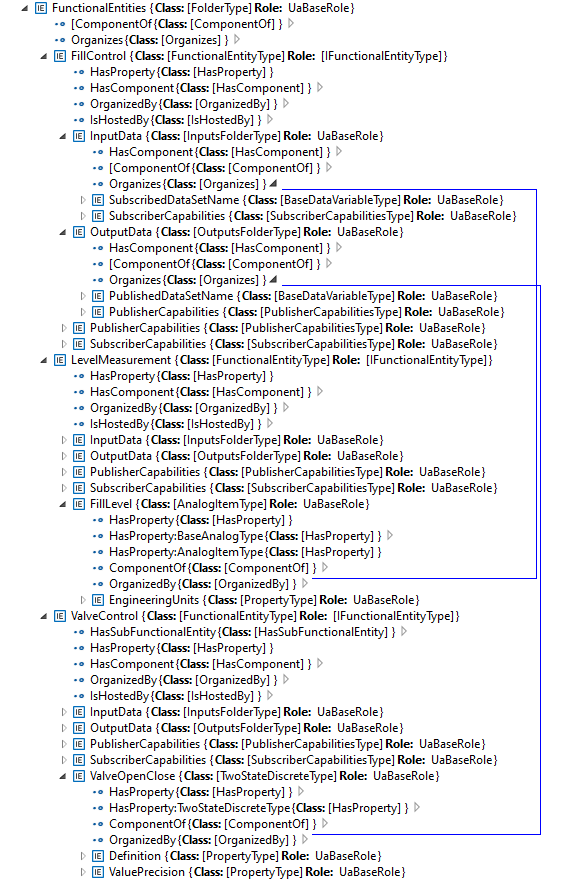The width and height of the screenshot is (587, 879).
Task: Click the IE icon next to FillLevel
Action: click(79, 504)
